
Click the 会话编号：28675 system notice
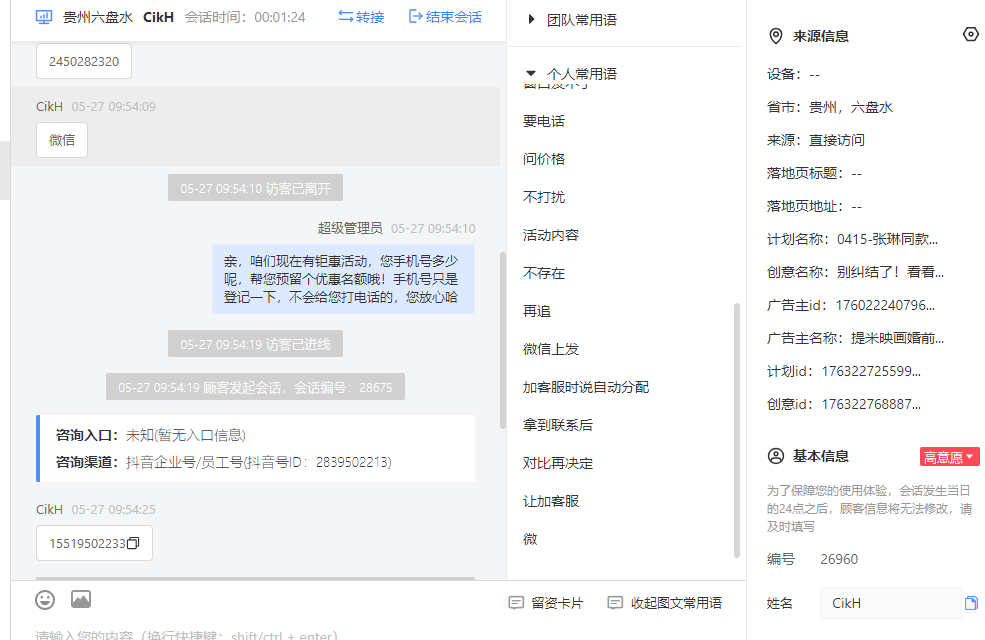[x=255, y=387]
